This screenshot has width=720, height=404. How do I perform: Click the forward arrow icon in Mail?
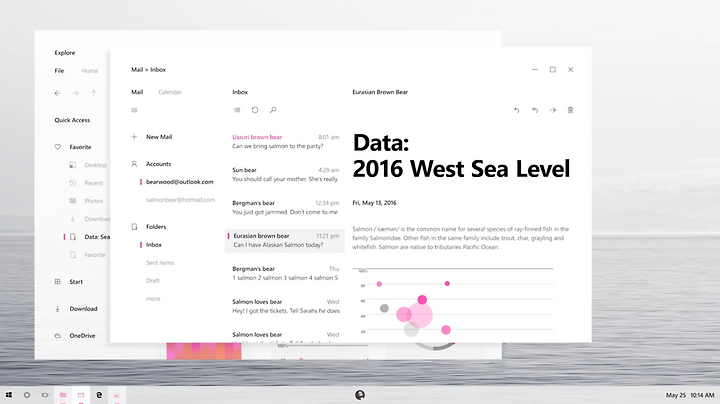point(552,110)
